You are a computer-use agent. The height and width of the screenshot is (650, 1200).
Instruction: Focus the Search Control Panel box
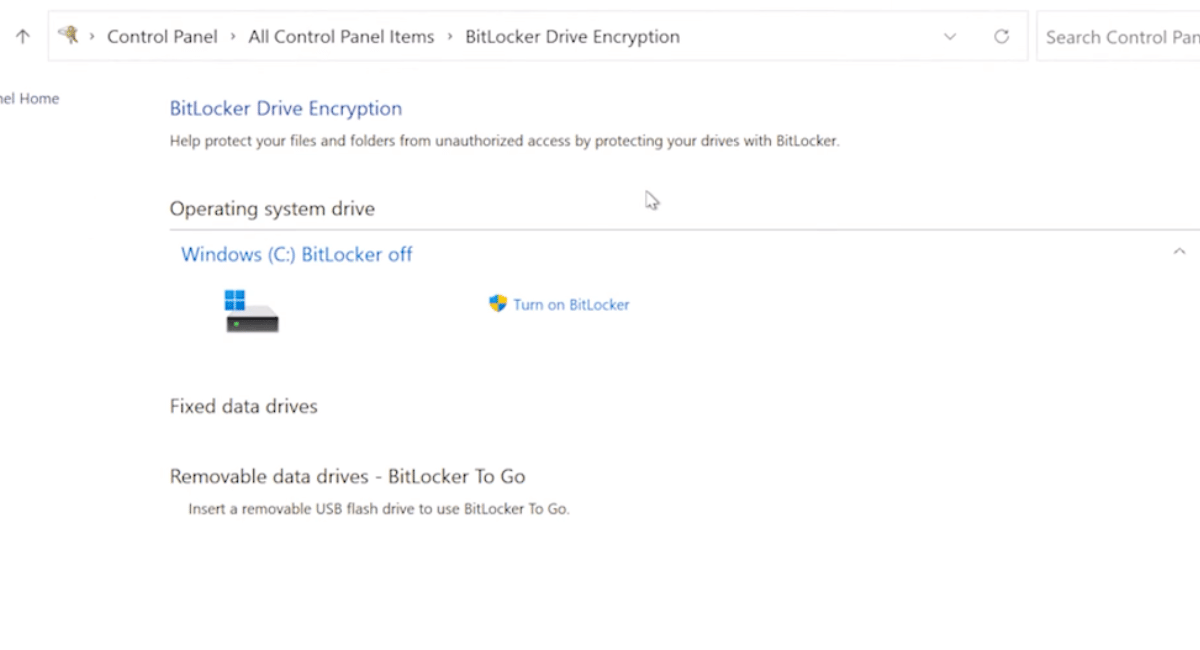1120,37
